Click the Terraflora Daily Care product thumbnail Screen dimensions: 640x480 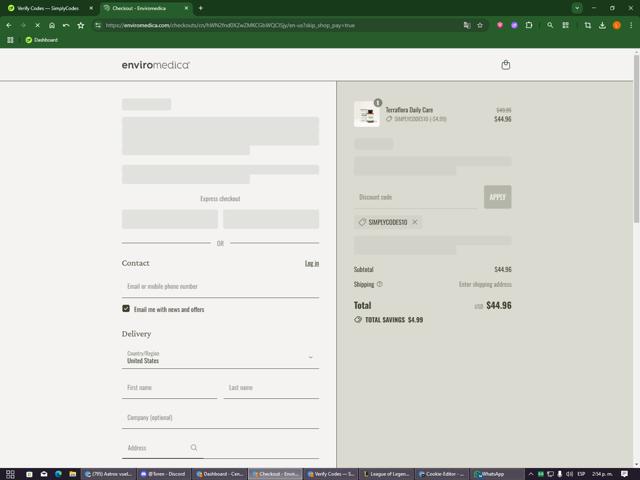[x=367, y=114]
